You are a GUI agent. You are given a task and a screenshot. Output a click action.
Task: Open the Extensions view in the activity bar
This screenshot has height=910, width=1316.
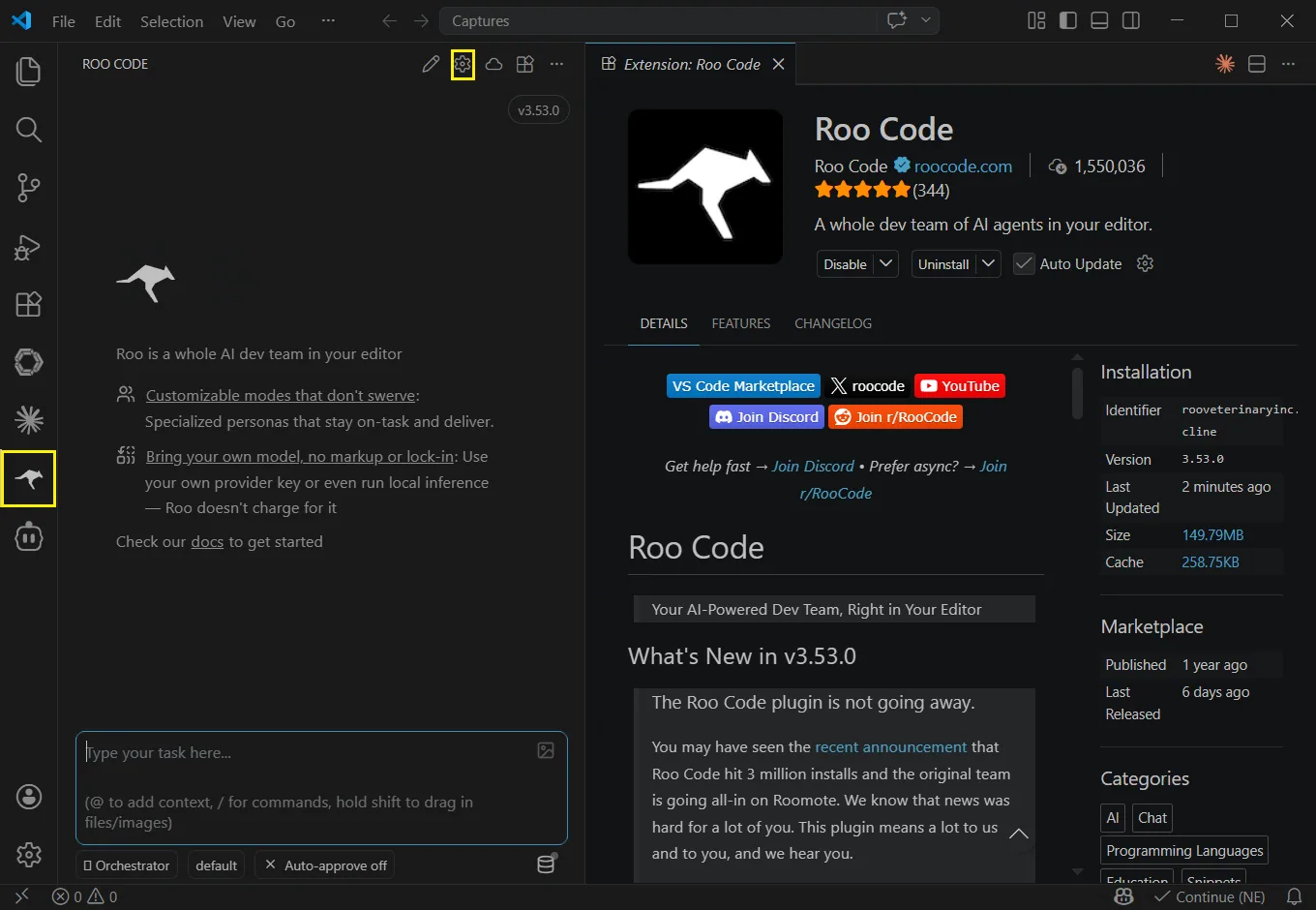(x=28, y=304)
